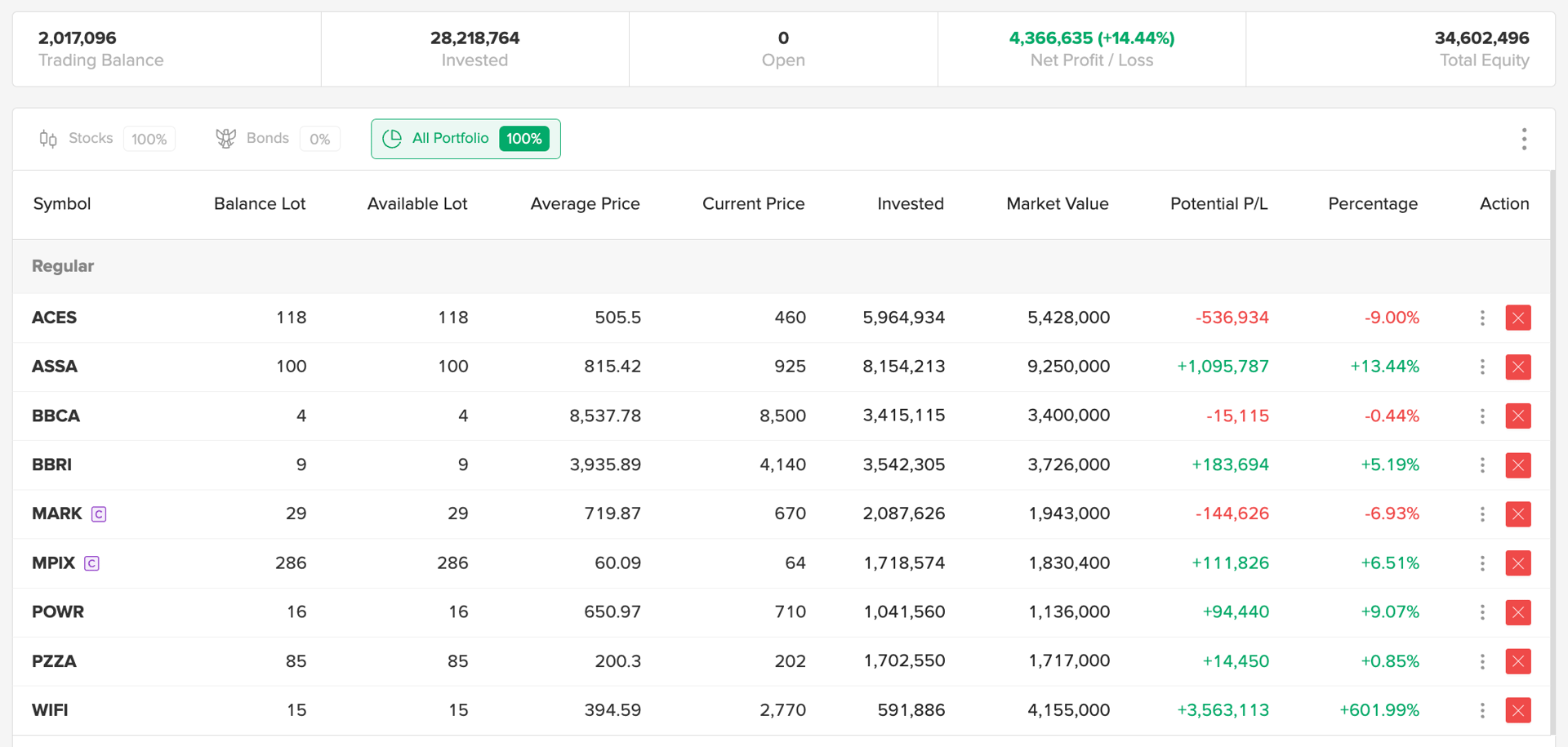Click the red close-position button for MPIX

pyautogui.click(x=1518, y=562)
